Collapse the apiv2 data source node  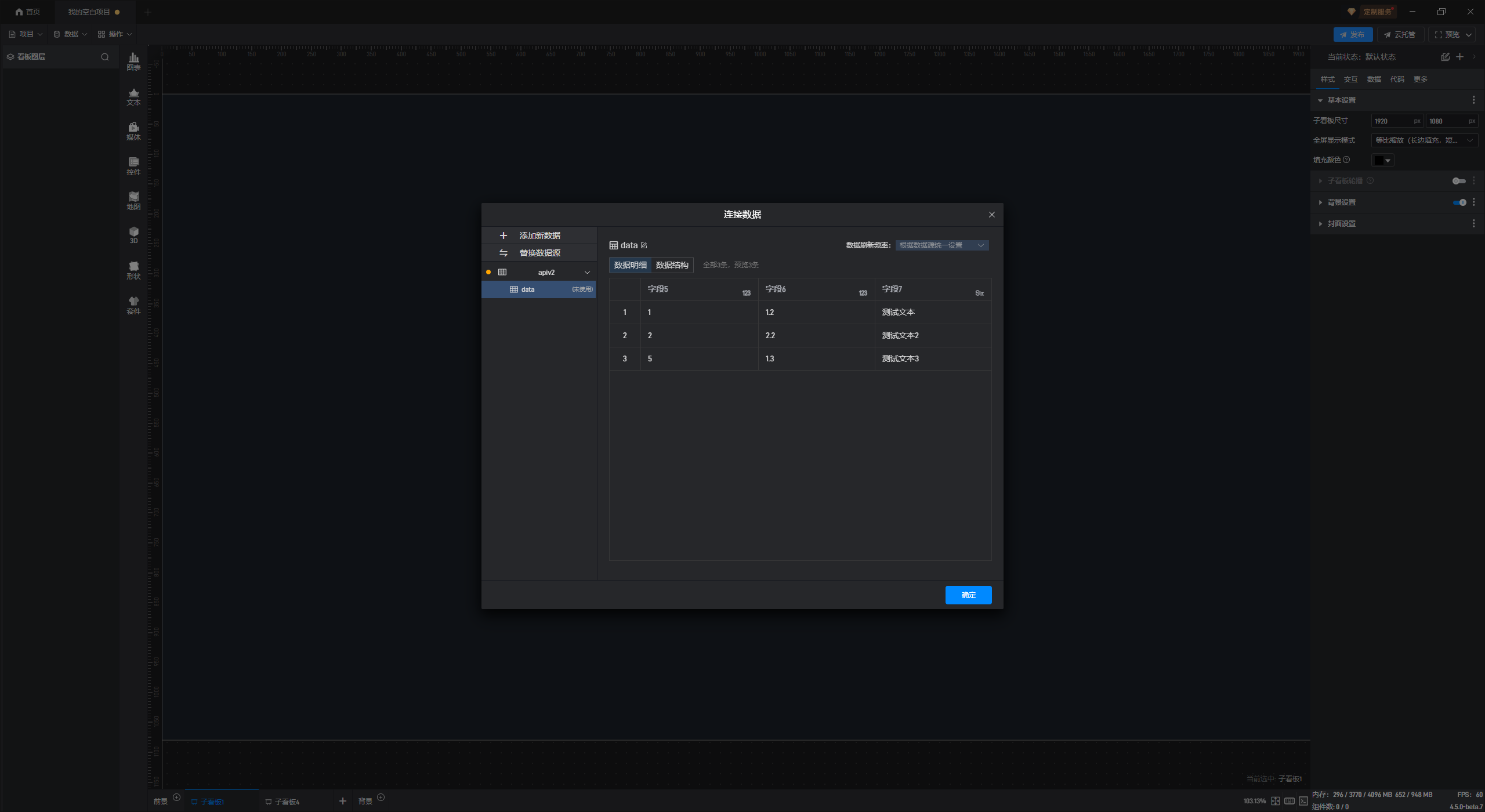587,273
